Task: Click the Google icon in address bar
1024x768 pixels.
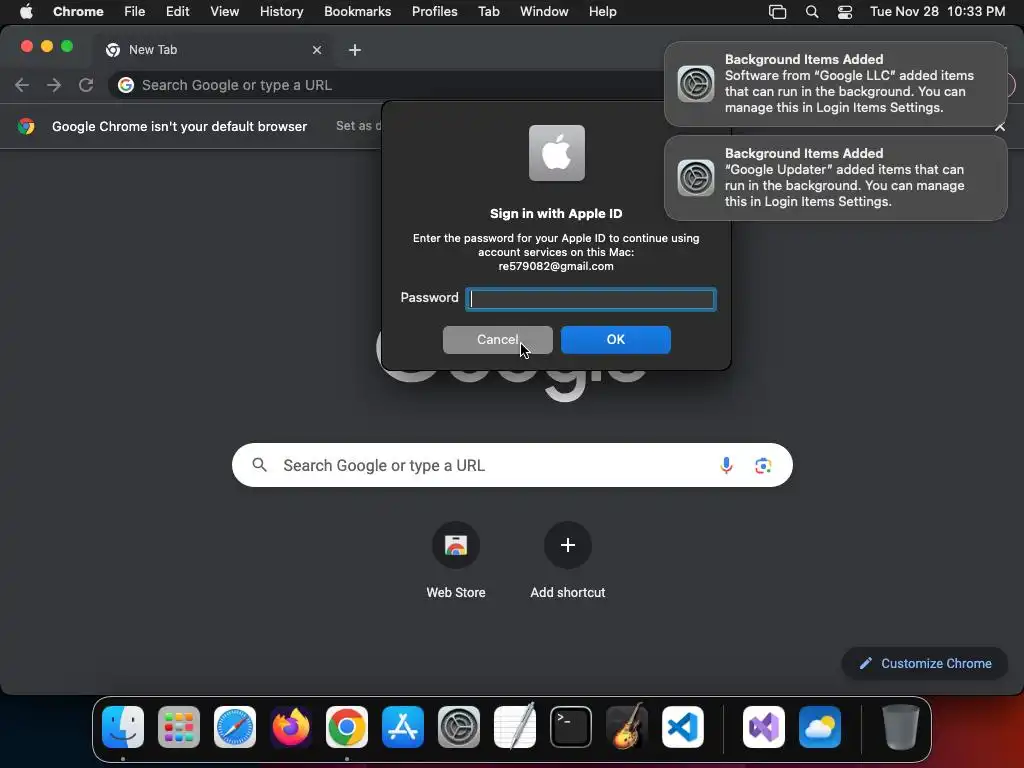Action: point(126,85)
